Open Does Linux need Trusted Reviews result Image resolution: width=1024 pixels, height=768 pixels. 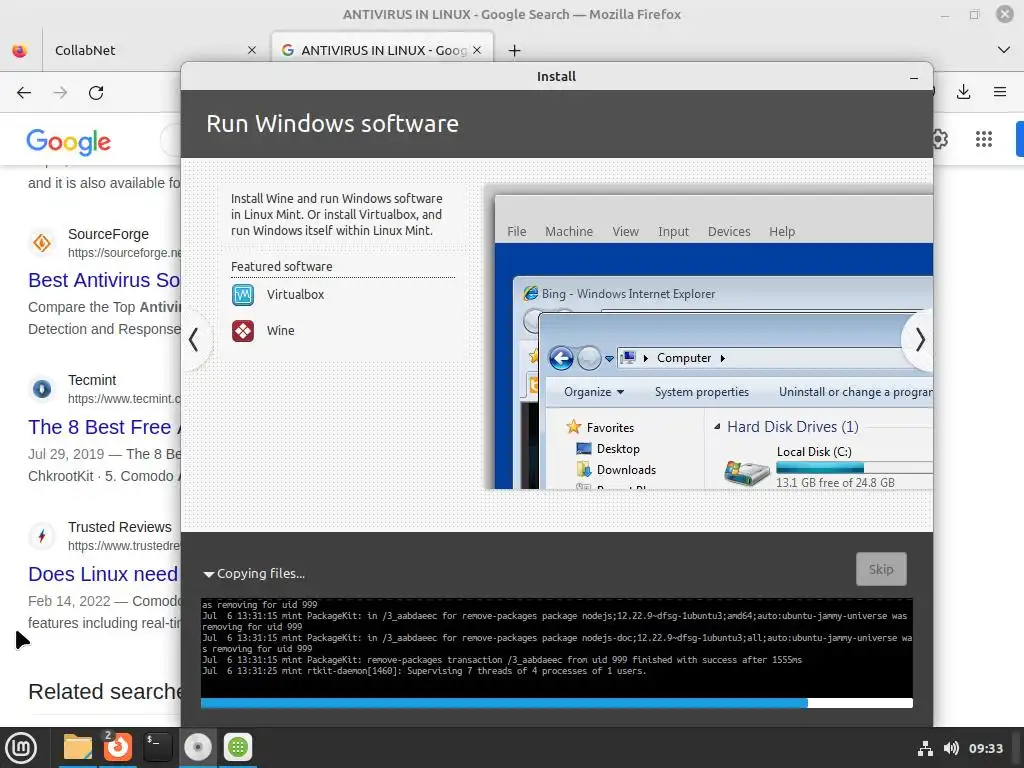[x=104, y=574]
